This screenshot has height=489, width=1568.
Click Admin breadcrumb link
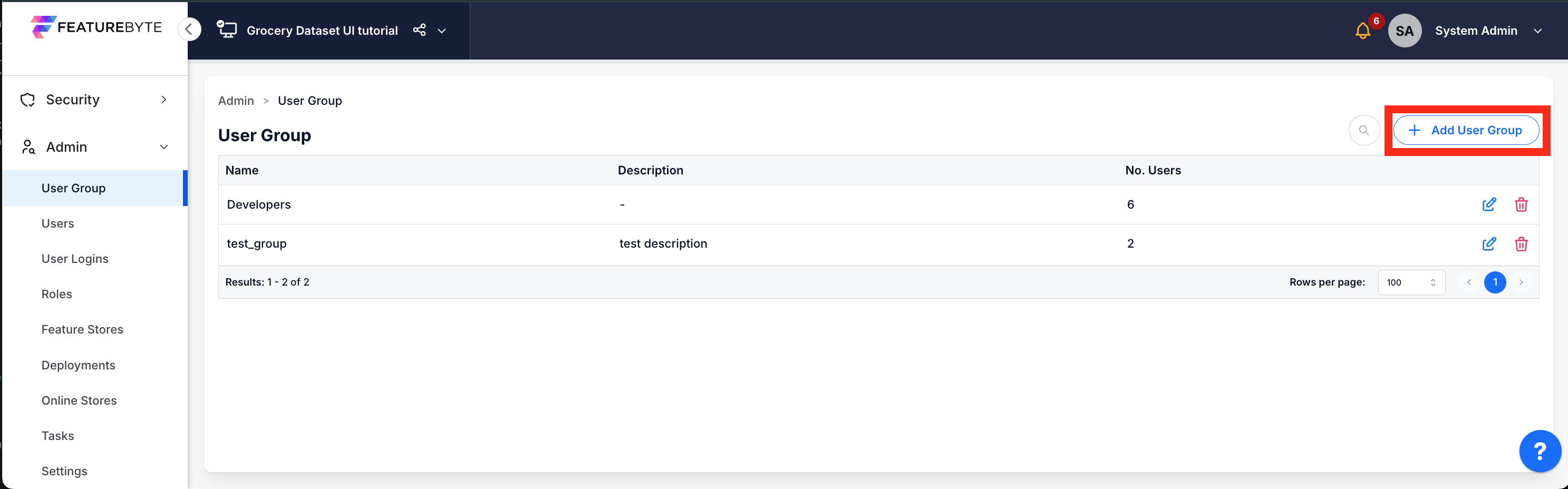[236, 101]
